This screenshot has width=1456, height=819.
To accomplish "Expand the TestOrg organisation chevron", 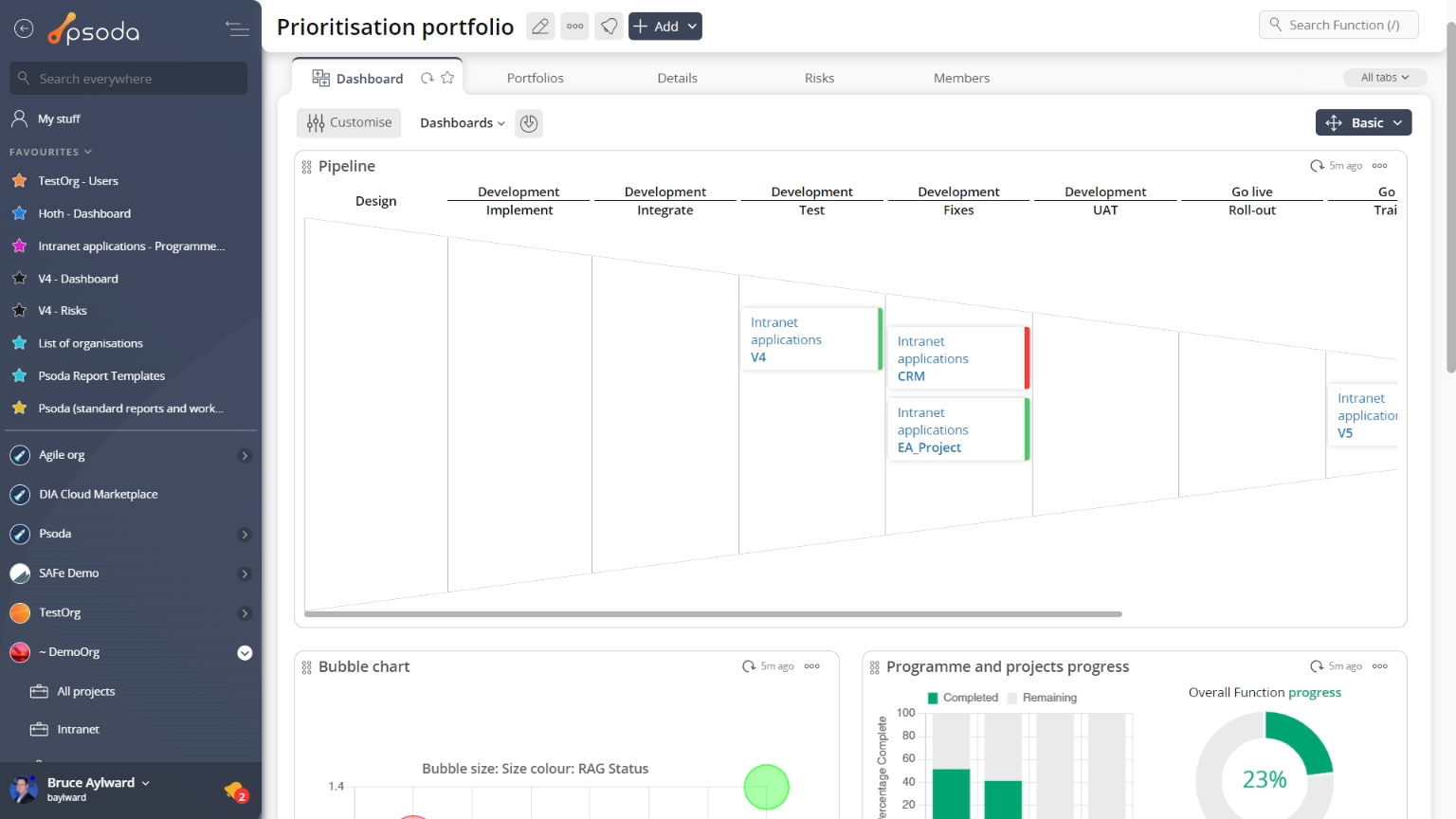I will coord(245,613).
